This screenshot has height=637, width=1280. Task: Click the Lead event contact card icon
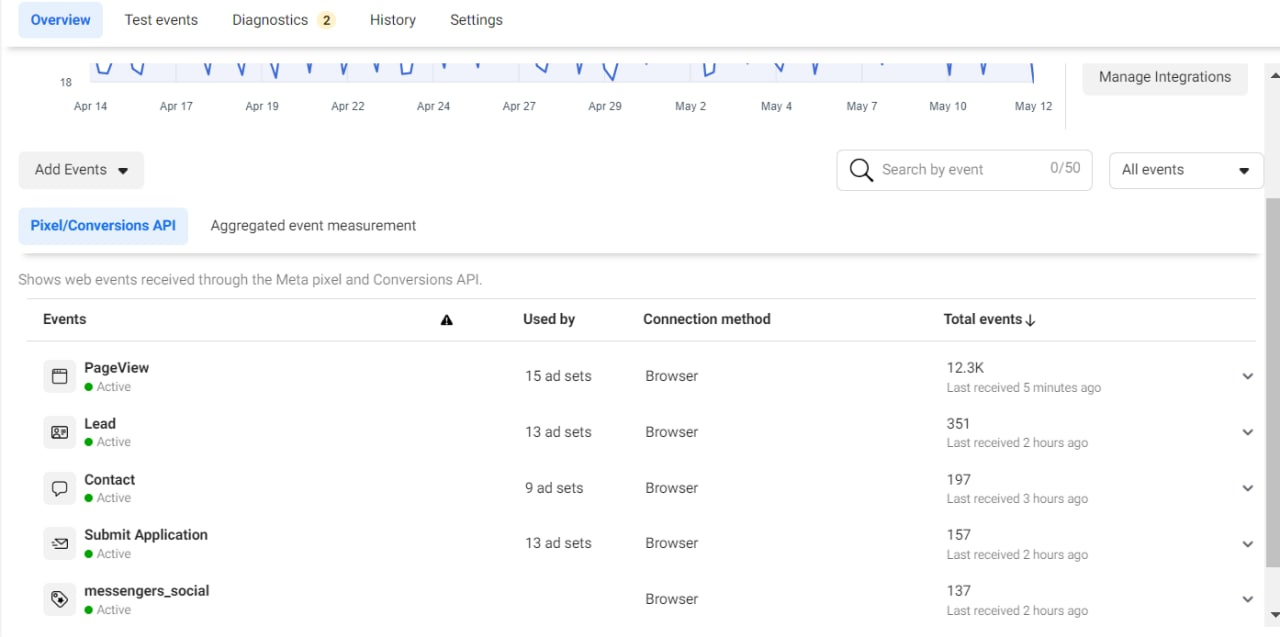point(59,433)
